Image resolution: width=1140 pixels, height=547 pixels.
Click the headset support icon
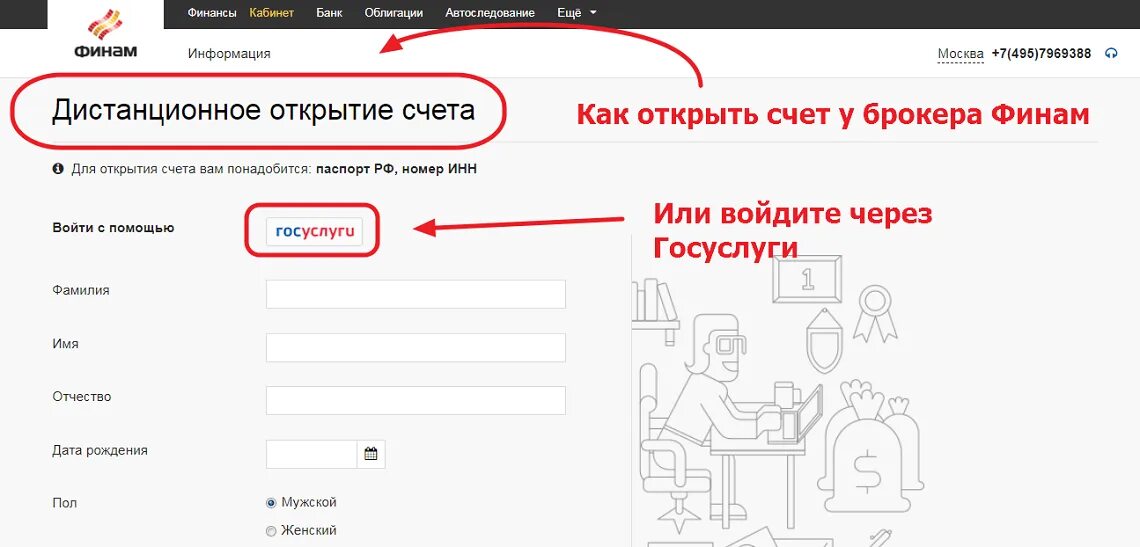1110,53
